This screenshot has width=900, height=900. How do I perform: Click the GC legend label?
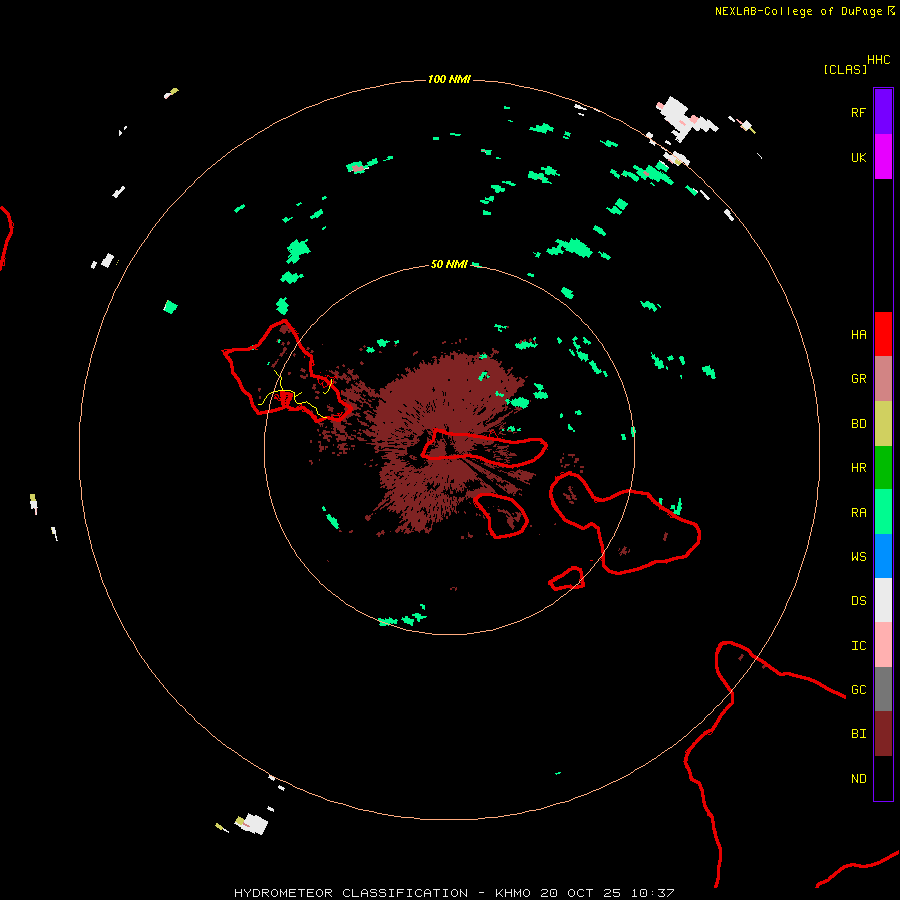pos(858,689)
